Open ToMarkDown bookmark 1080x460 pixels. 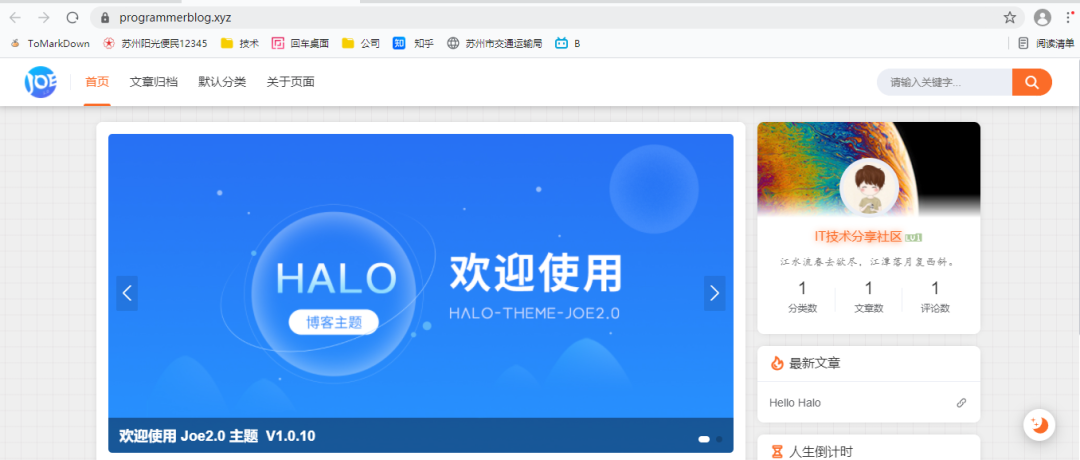(50, 43)
